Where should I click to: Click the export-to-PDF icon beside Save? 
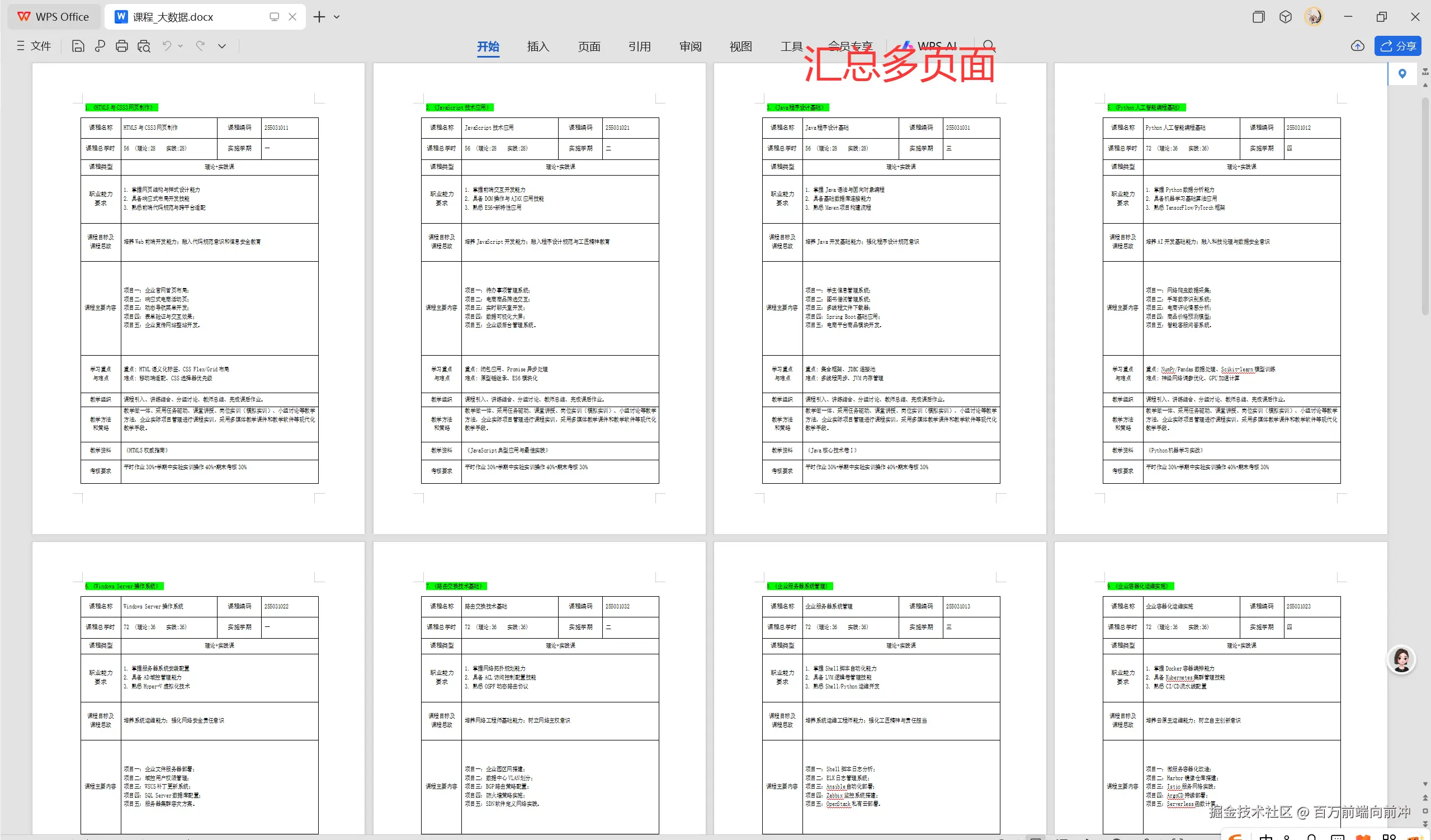point(100,46)
